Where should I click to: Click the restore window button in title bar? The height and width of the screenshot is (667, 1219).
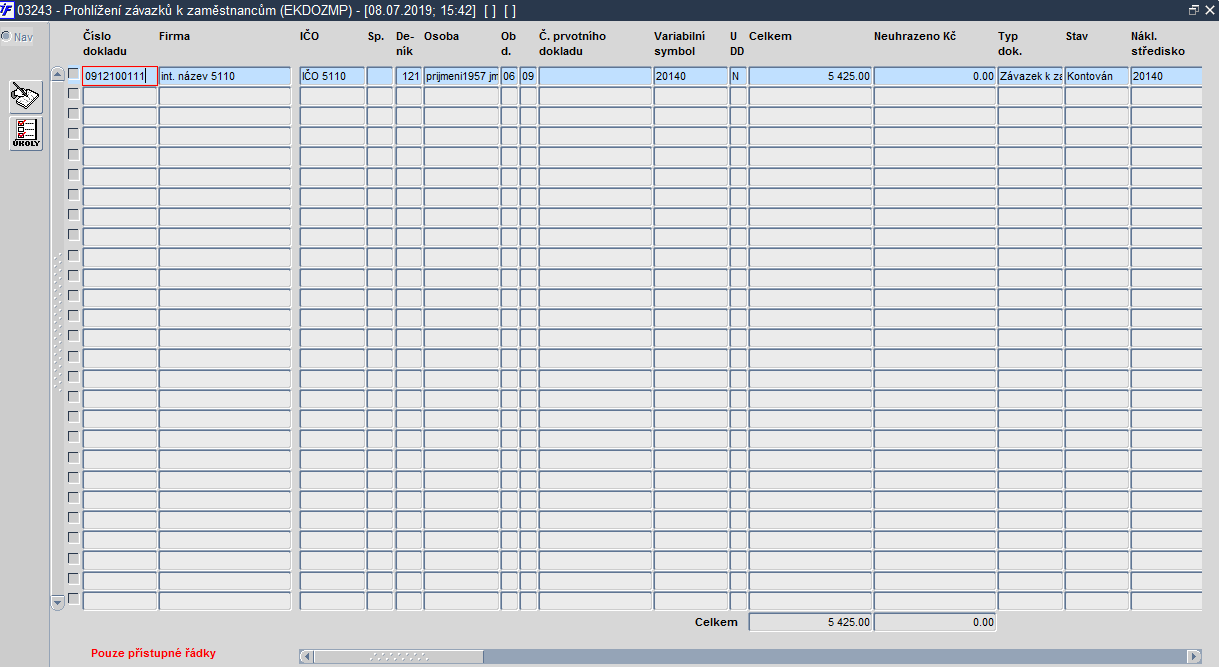pos(1194,9)
